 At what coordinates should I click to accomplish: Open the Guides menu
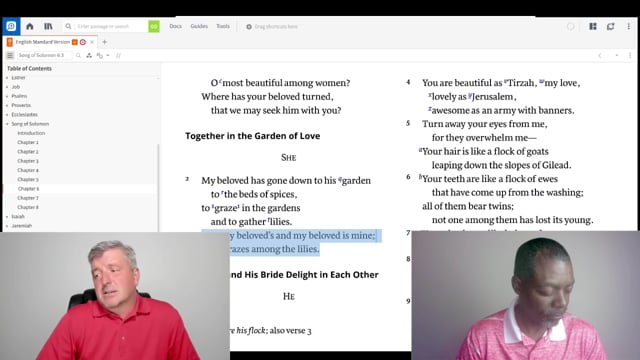click(x=199, y=26)
